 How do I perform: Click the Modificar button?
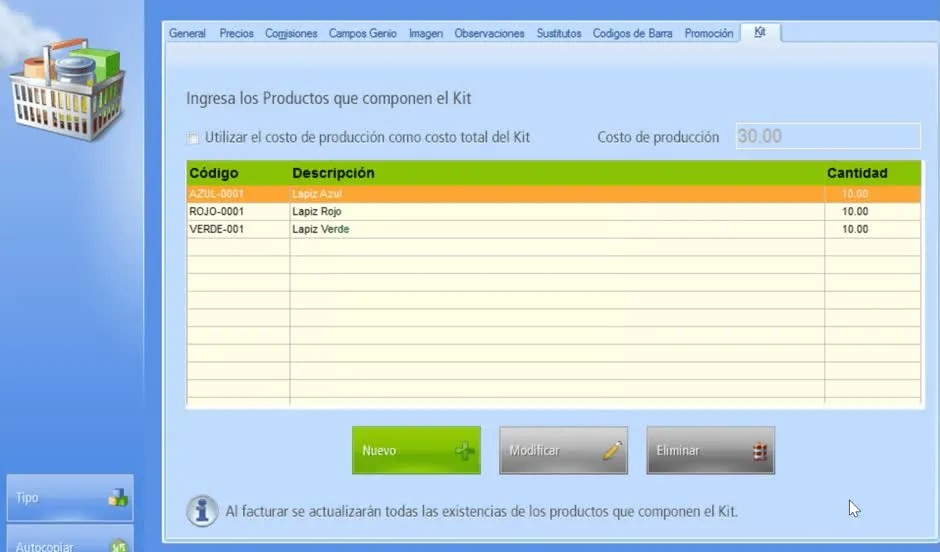pyautogui.click(x=564, y=450)
